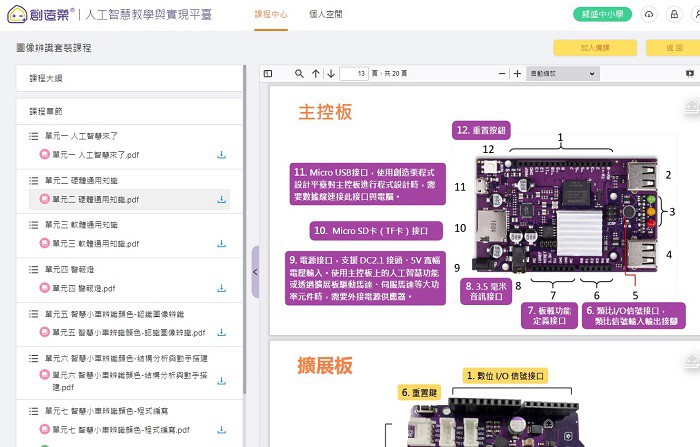
Task: Download 單元三 軟體通用知識.pdf file
Action: coord(221,244)
